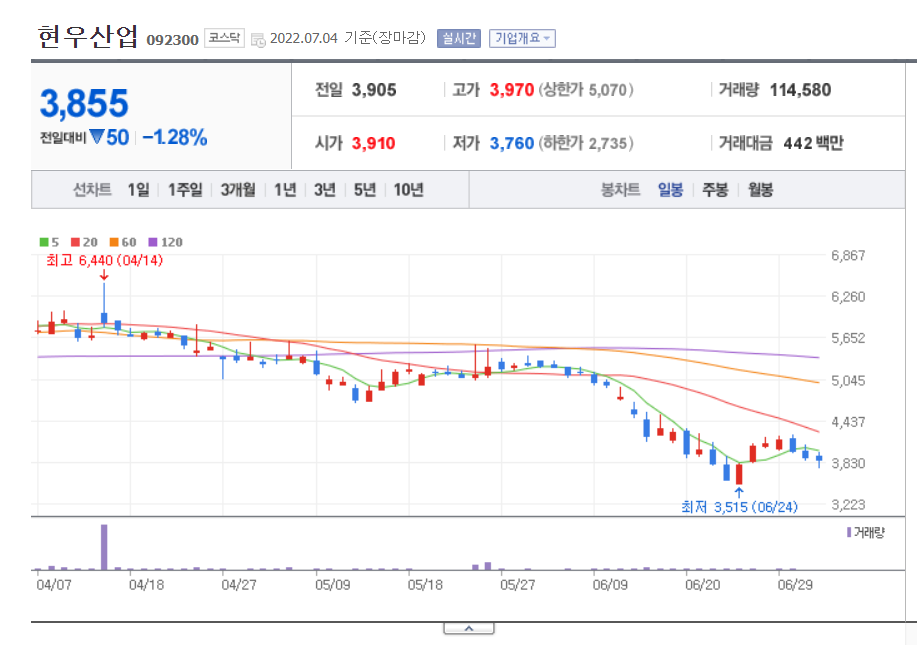Click the 저가 value 3,760

[x=512, y=143]
